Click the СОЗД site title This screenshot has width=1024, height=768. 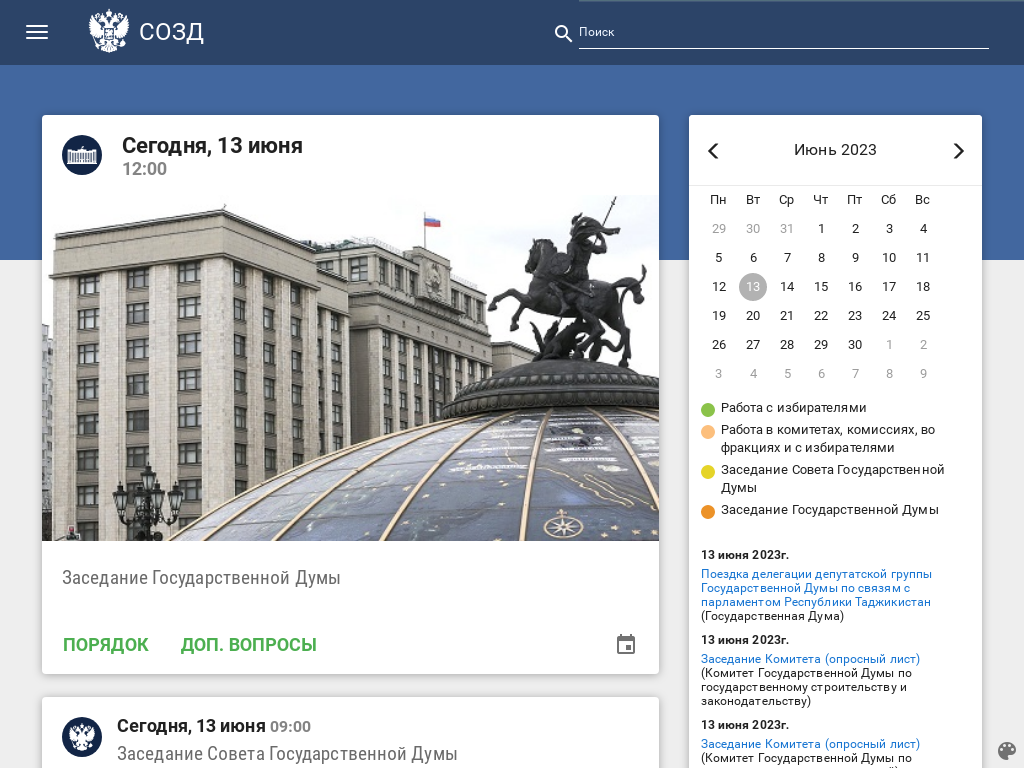coord(172,31)
